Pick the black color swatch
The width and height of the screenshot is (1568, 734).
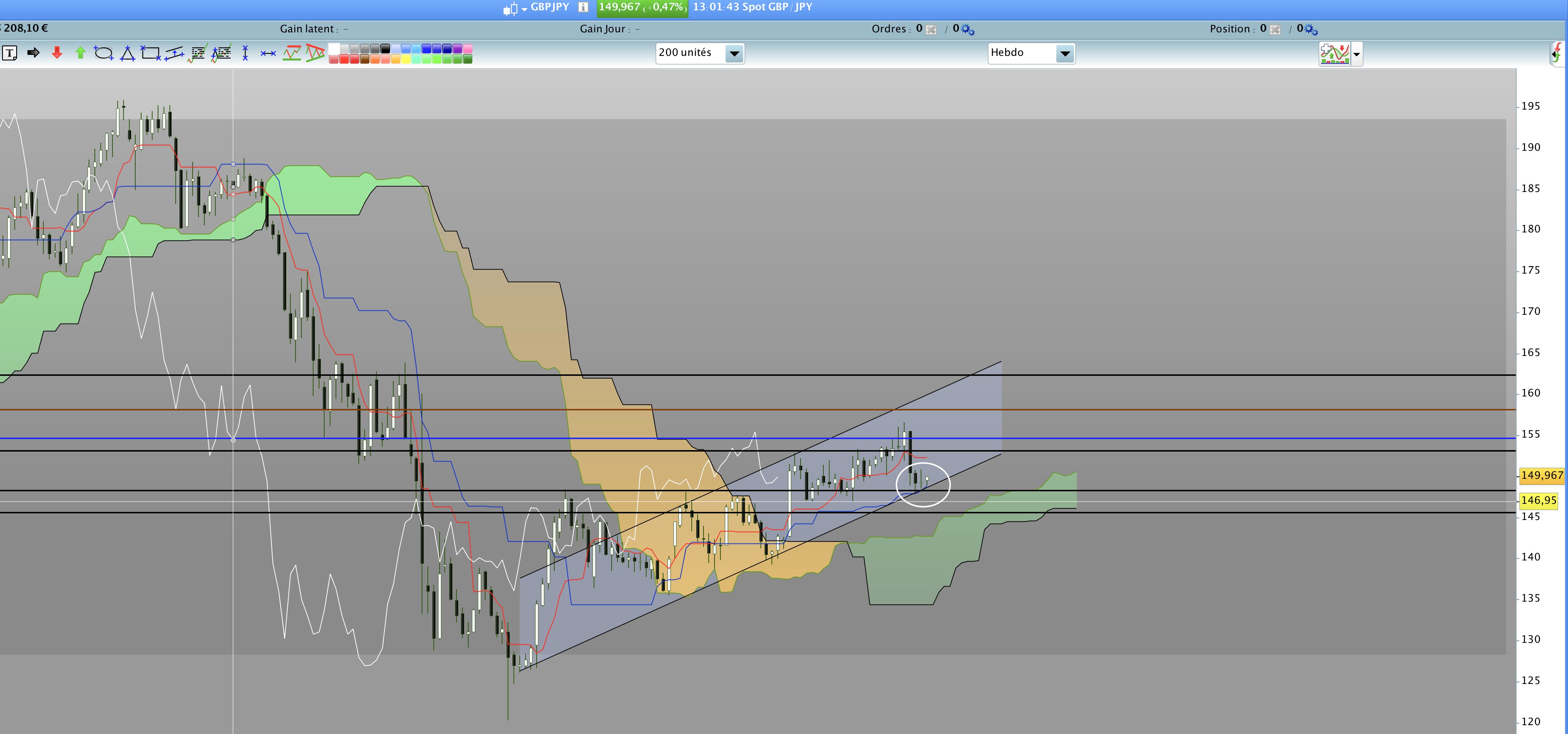(385, 49)
